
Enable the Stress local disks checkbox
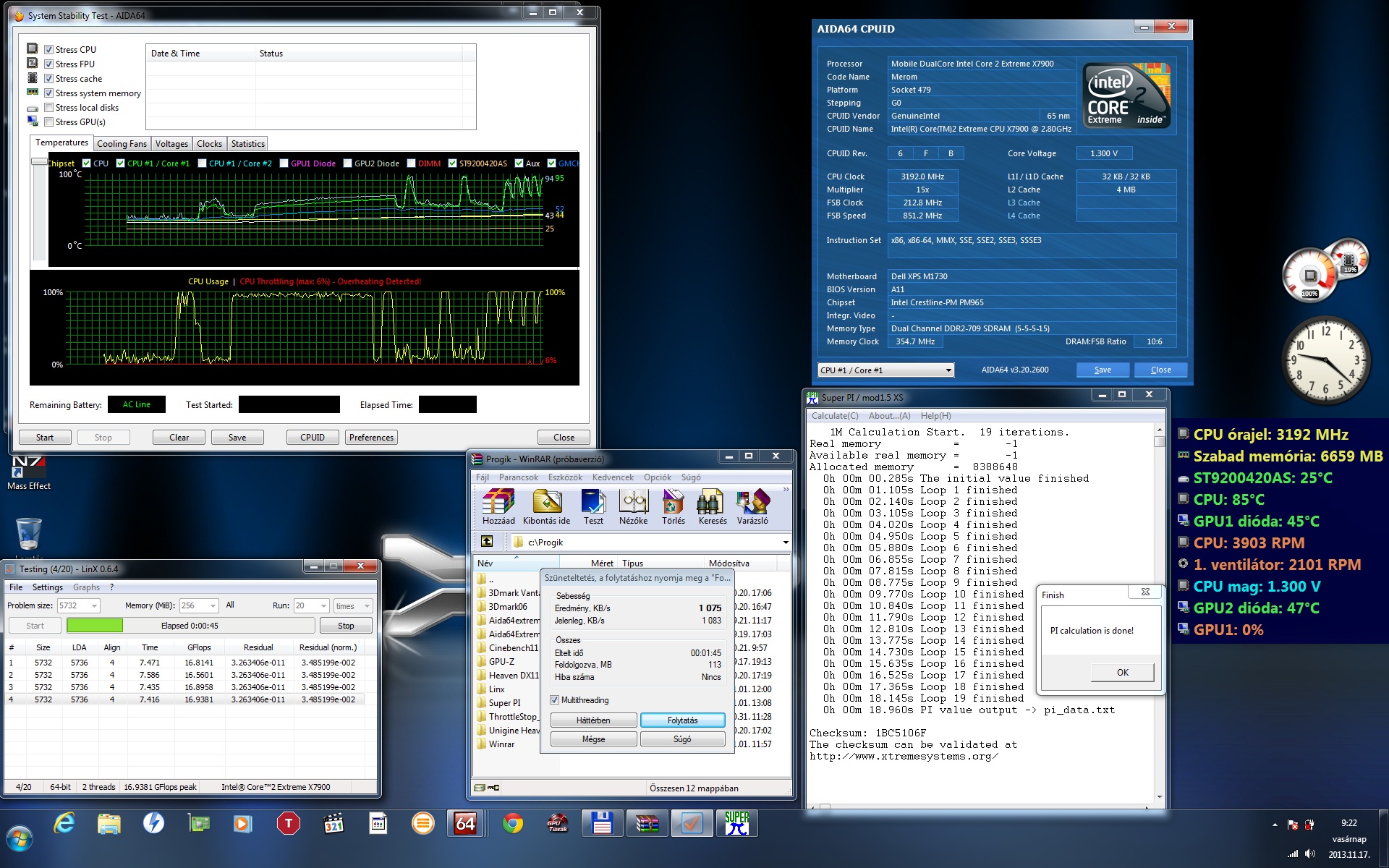(49, 108)
